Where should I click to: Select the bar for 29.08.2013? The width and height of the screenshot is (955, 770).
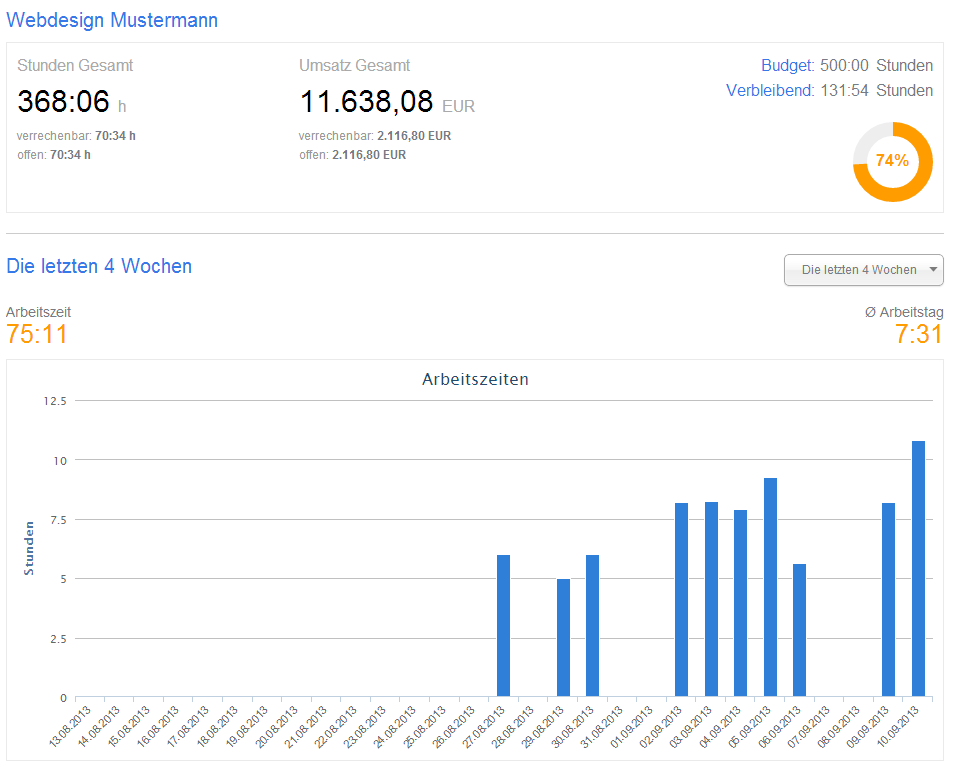tap(563, 637)
